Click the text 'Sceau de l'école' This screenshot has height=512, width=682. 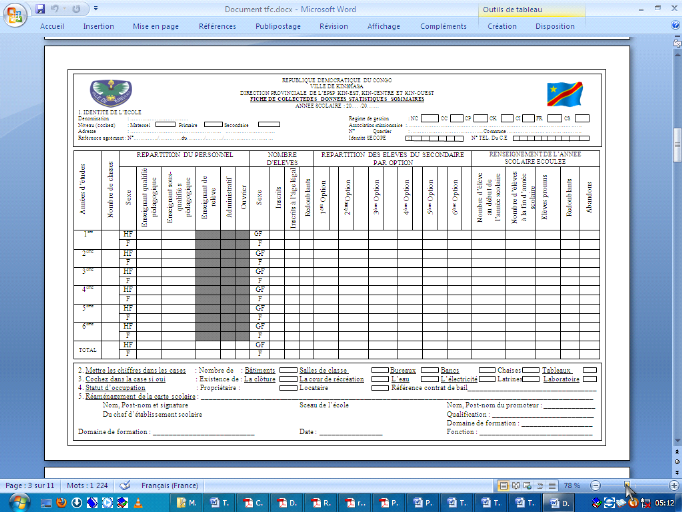click(324, 405)
